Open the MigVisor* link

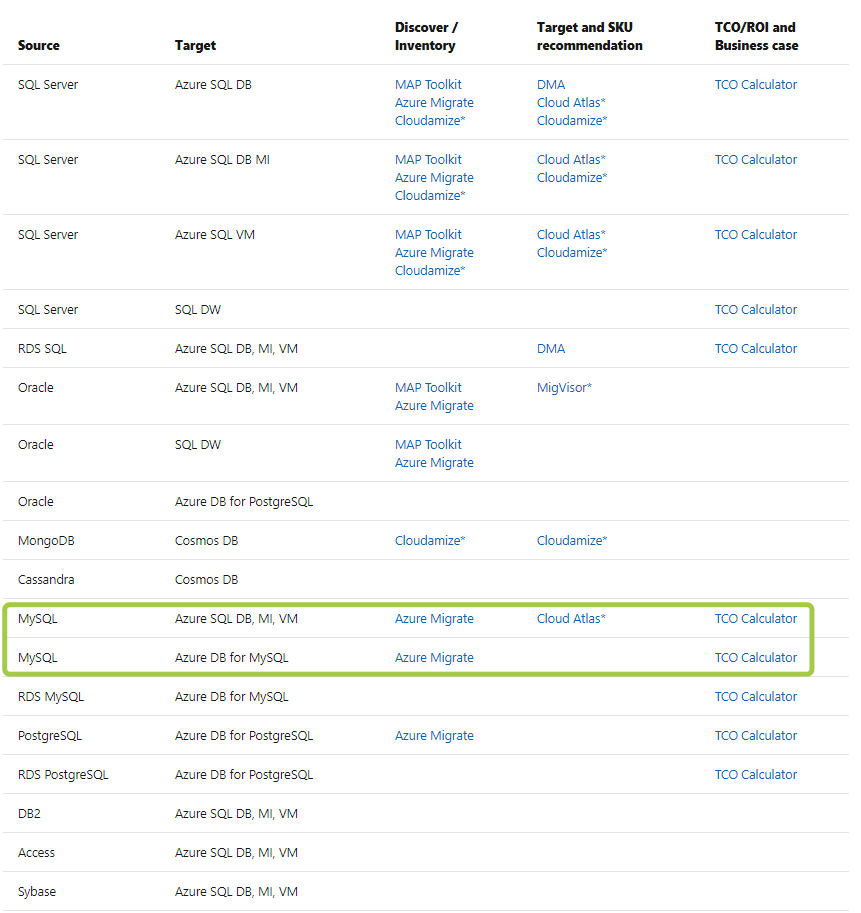564,388
